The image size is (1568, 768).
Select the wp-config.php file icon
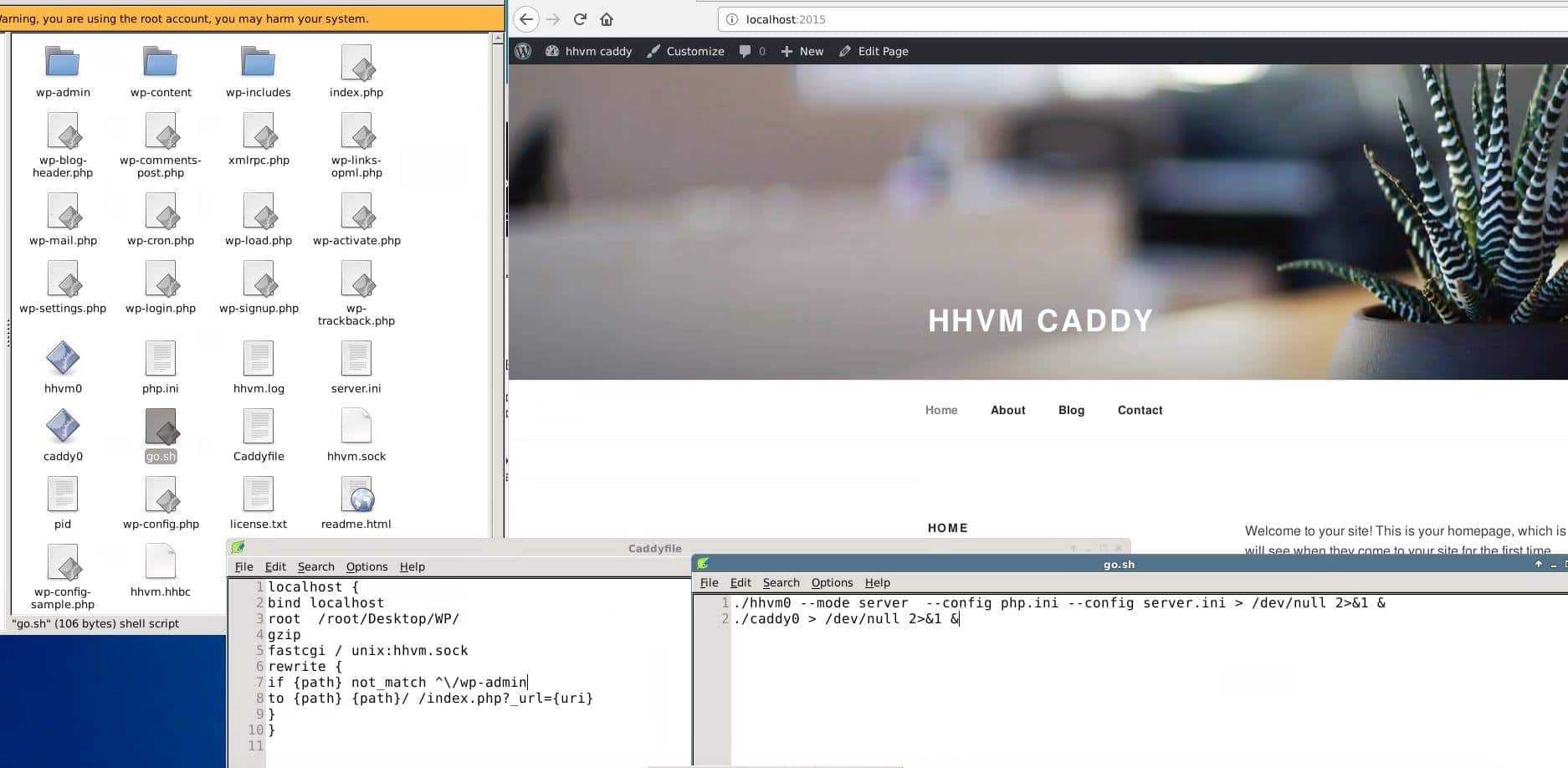[x=161, y=494]
